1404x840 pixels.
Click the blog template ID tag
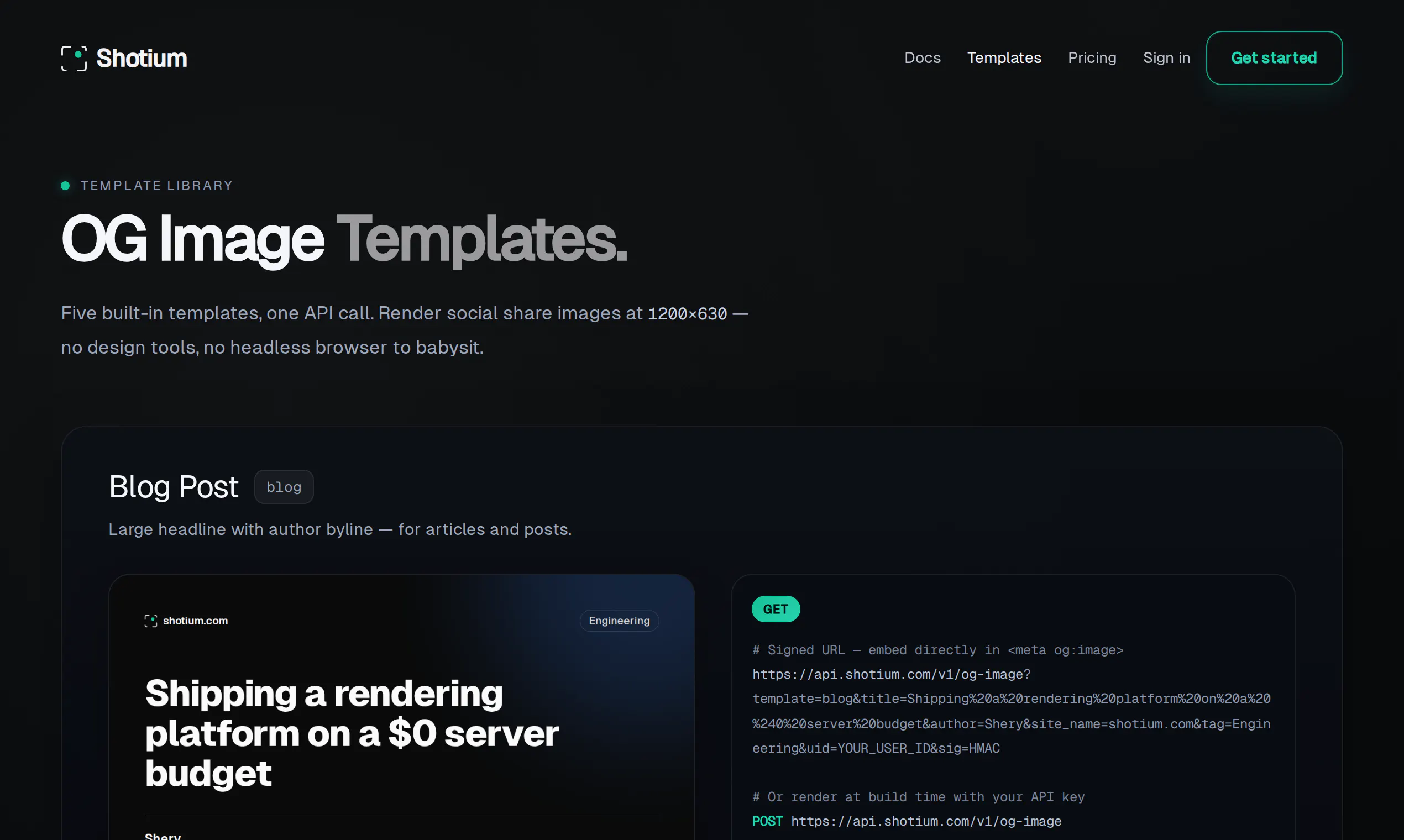coord(284,487)
